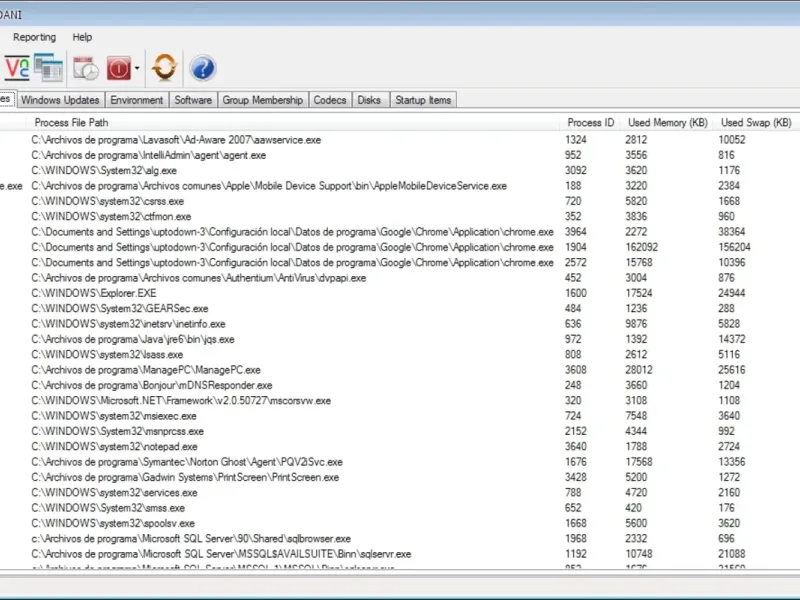This screenshot has width=800, height=600.
Task: Select the lsass.exe process path
Action: pyautogui.click(x=107, y=355)
